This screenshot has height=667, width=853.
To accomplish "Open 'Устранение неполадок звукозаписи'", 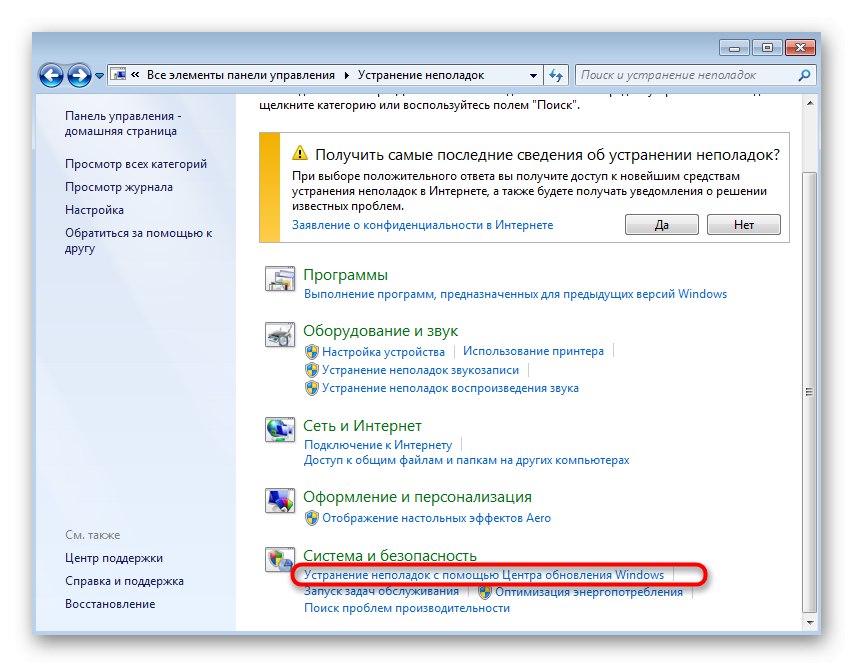I will tap(420, 370).
